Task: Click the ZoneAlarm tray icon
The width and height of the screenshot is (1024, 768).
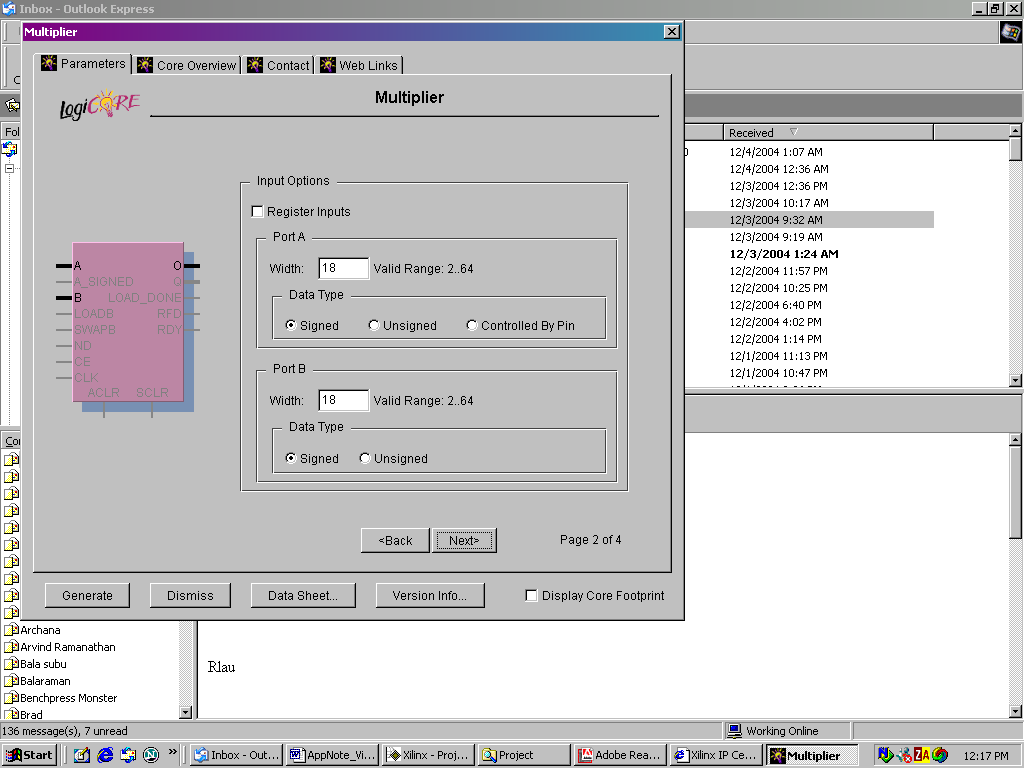Action: tap(922, 755)
